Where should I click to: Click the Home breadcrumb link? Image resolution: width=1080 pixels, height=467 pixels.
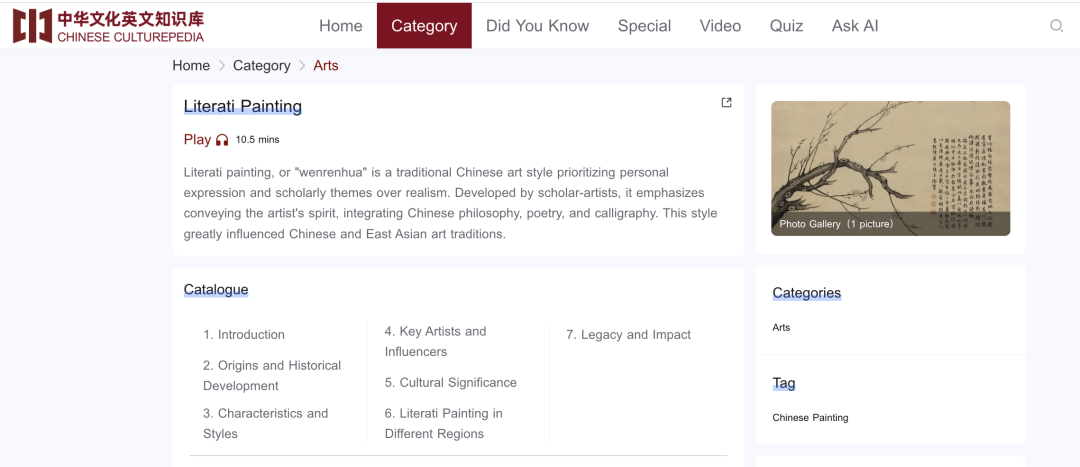pyautogui.click(x=191, y=66)
